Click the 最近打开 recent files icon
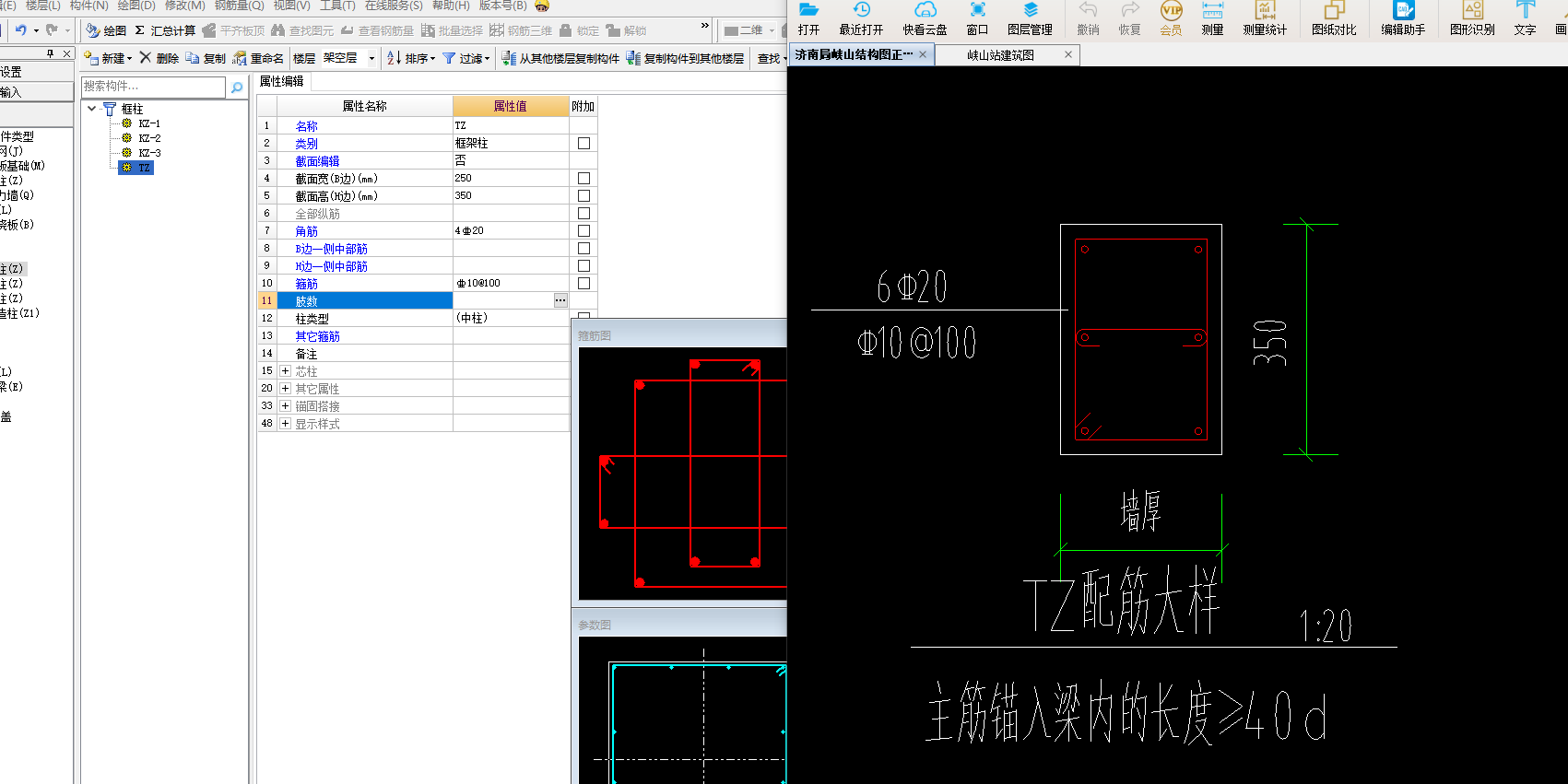Viewport: 1568px width, 784px height. tap(861, 18)
